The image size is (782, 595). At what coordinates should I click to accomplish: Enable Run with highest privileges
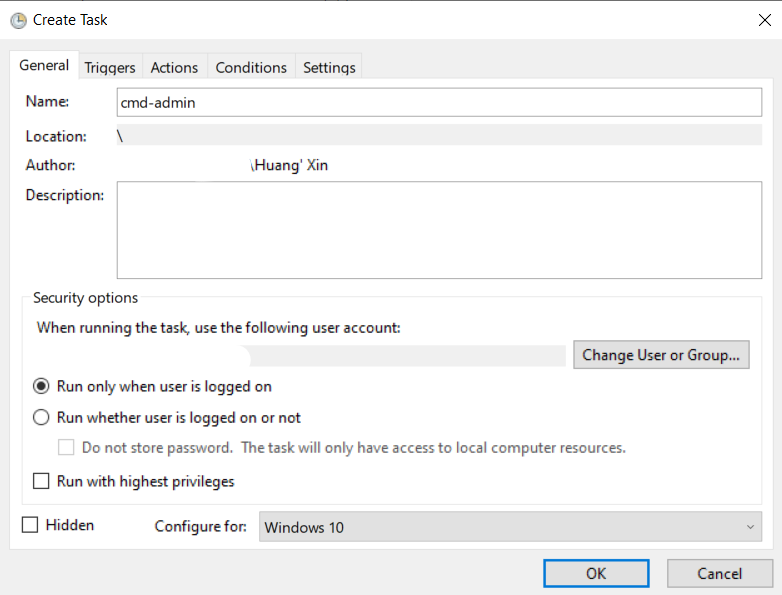41,481
